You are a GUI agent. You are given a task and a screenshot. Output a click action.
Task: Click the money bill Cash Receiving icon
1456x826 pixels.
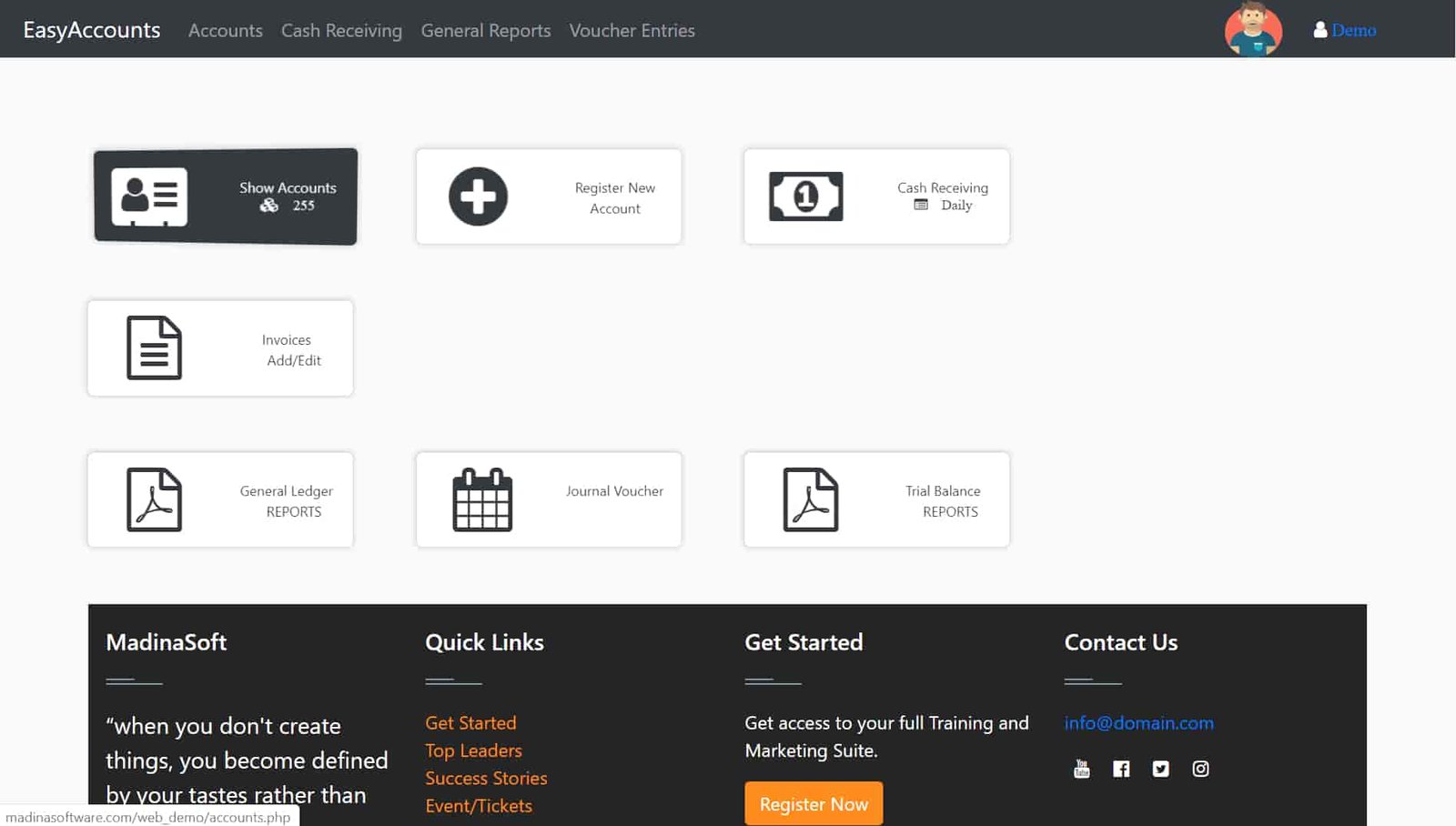coord(805,196)
